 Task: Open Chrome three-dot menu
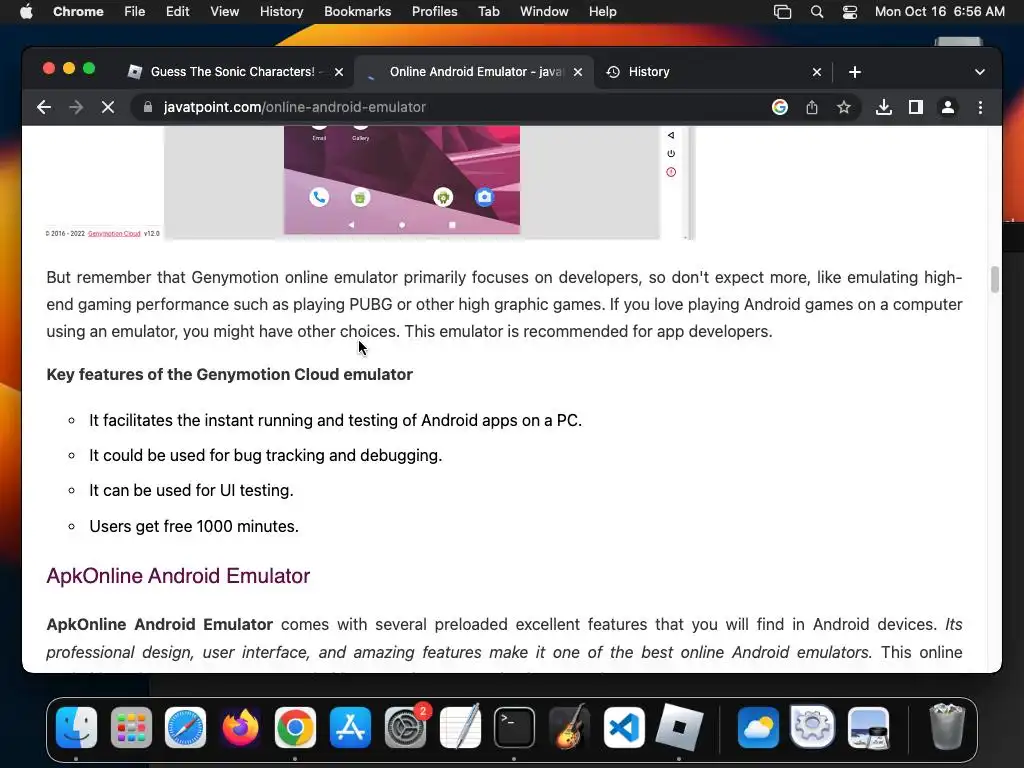(x=980, y=107)
